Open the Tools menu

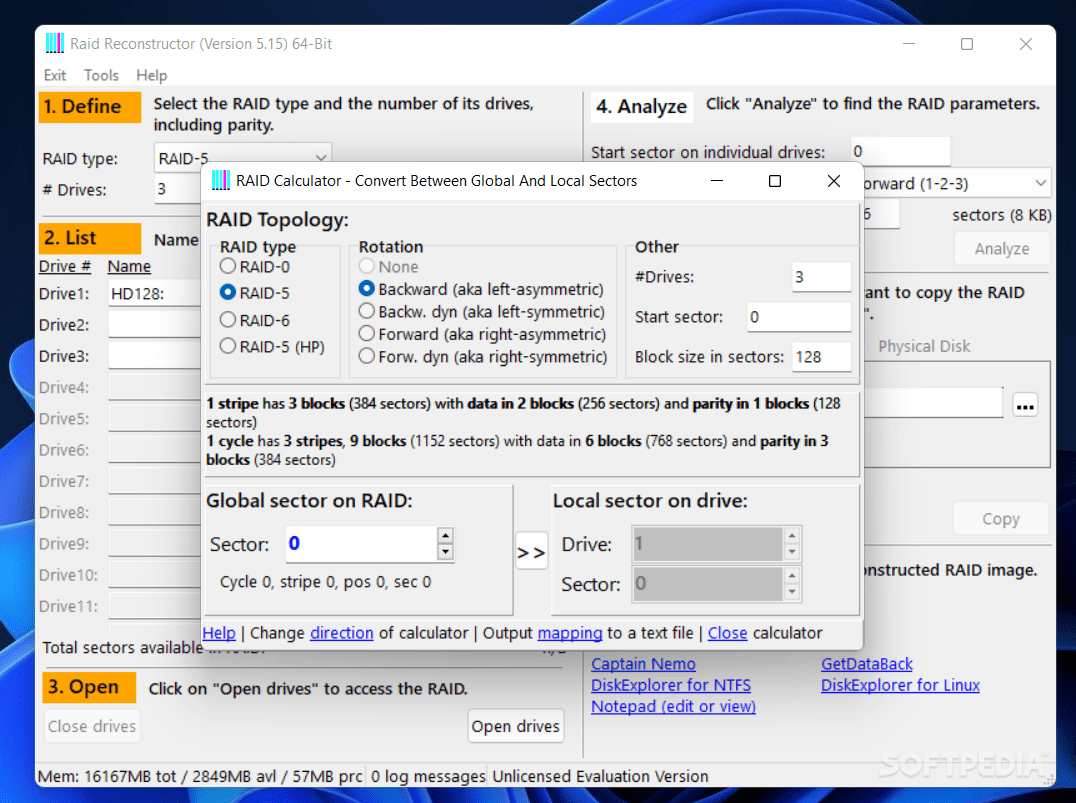pyautogui.click(x=101, y=75)
